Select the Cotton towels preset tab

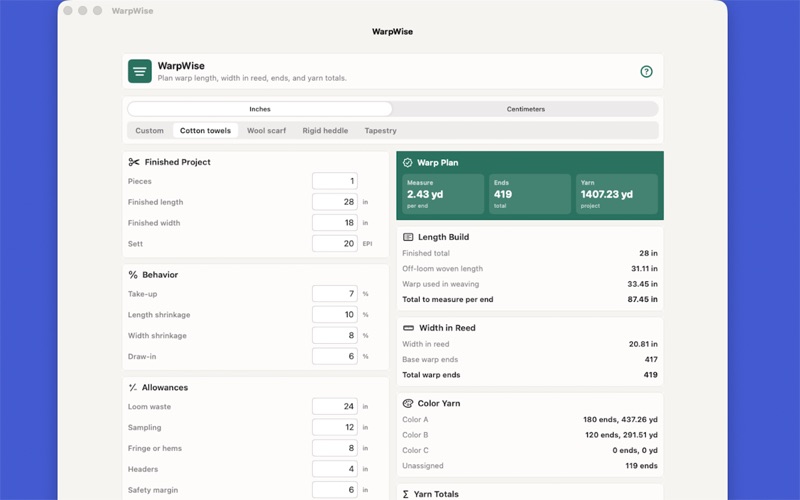[205, 131]
